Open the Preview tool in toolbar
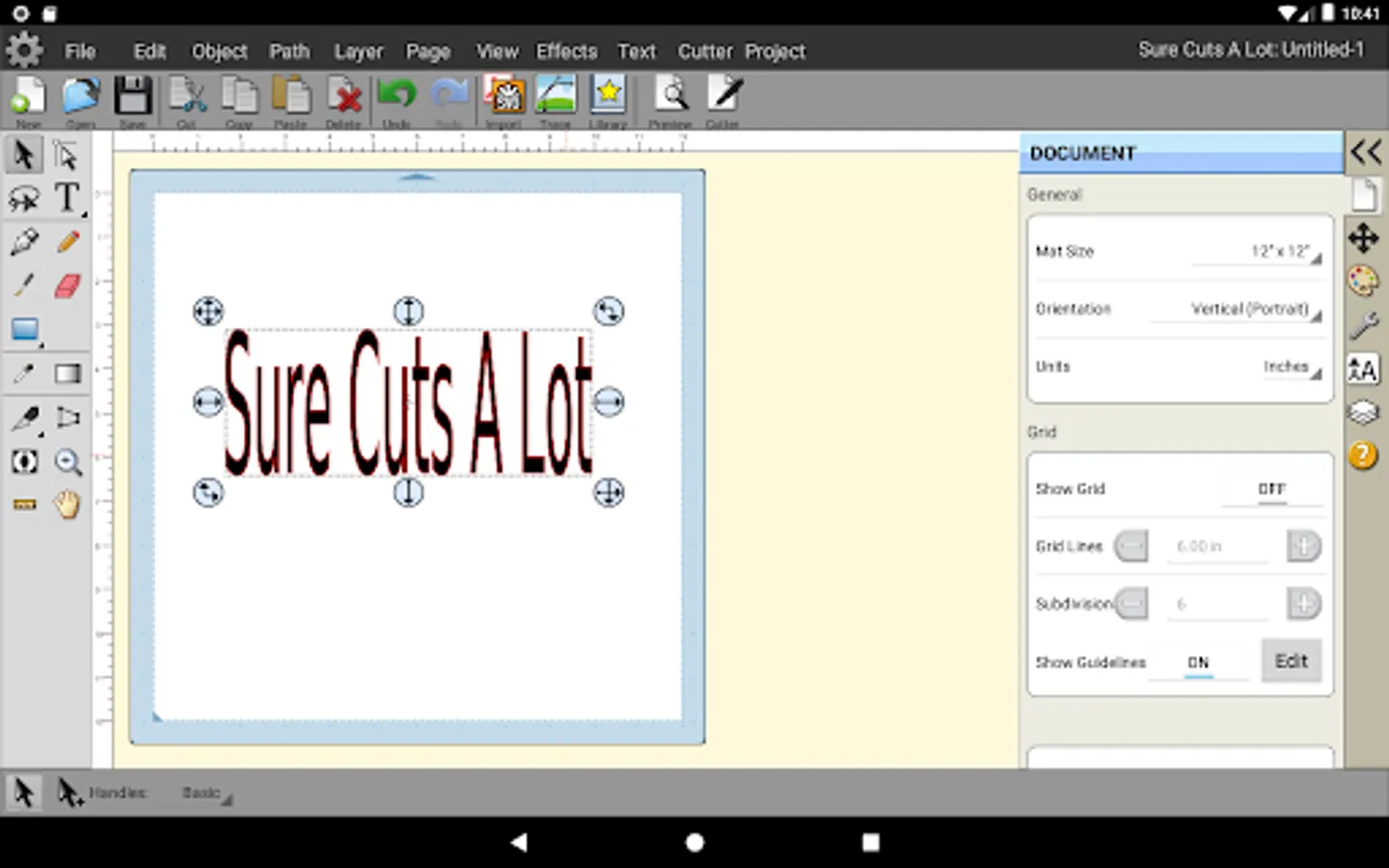Viewport: 1389px width, 868px height. click(x=671, y=96)
